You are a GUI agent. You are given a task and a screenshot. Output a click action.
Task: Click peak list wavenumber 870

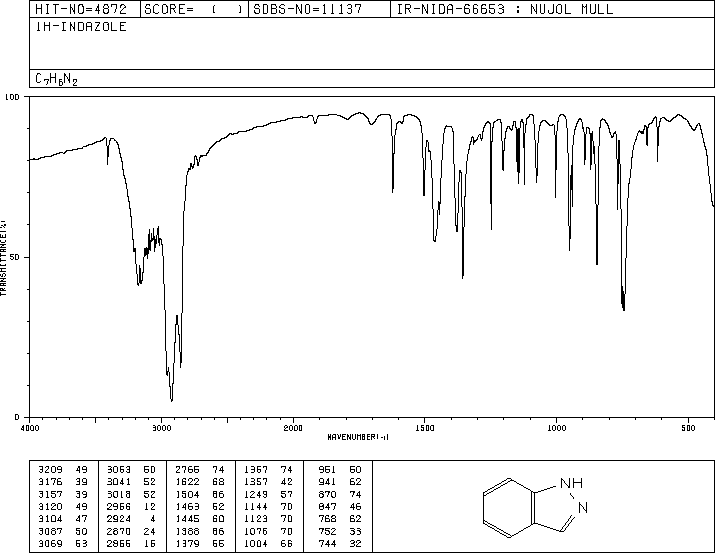(327, 494)
